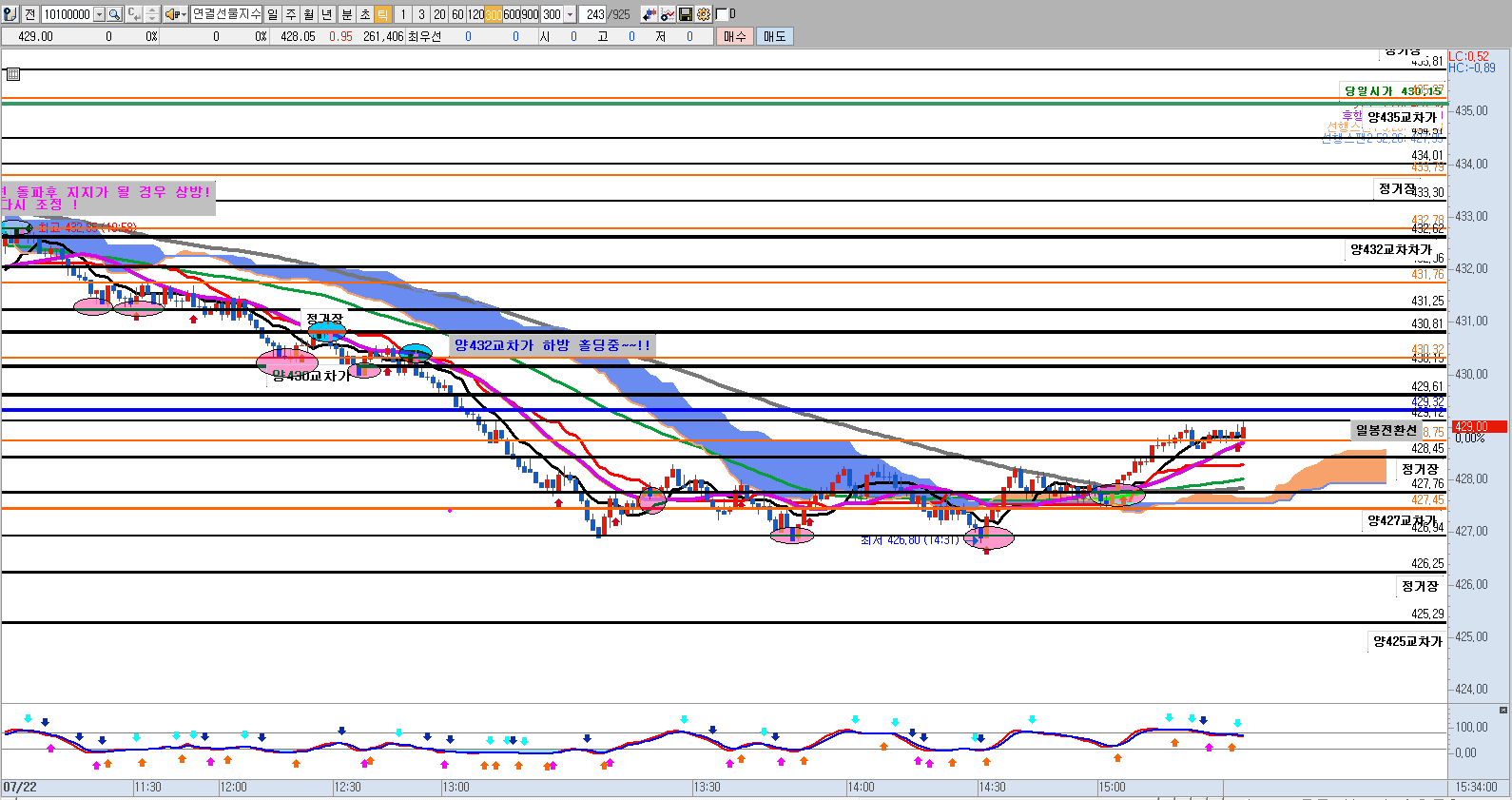Choose the 900 interval button

pos(530,14)
